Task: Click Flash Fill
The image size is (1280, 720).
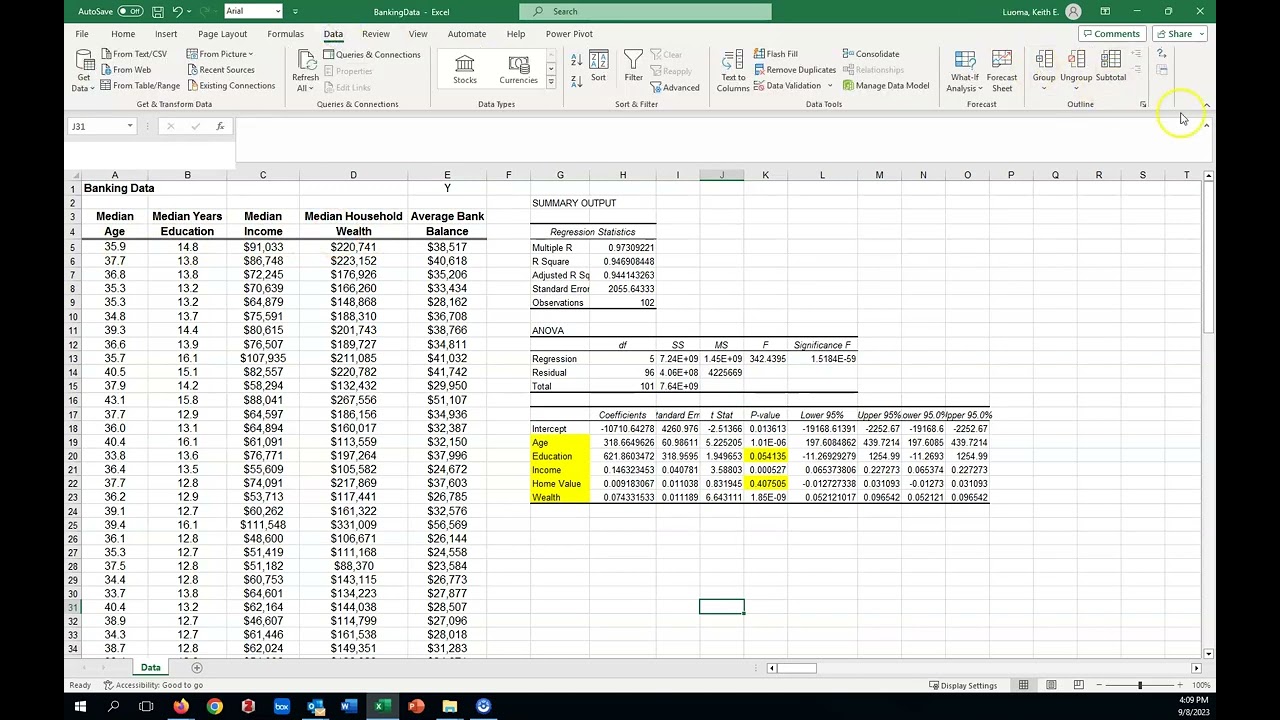Action: point(775,54)
